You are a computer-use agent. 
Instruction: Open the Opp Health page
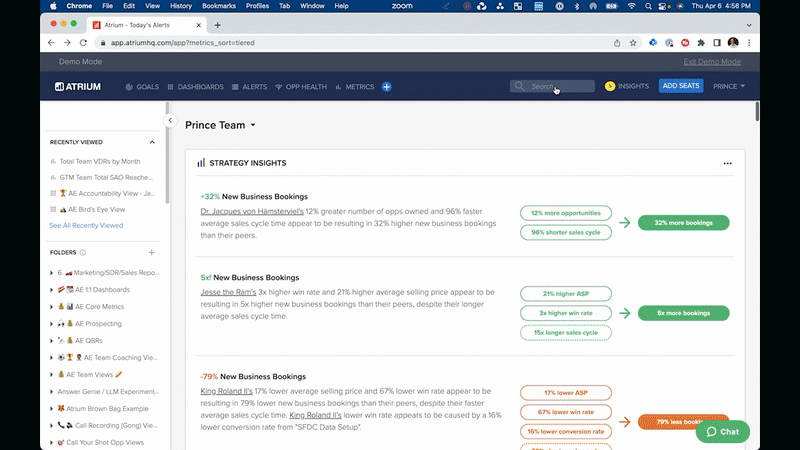pyautogui.click(x=301, y=87)
